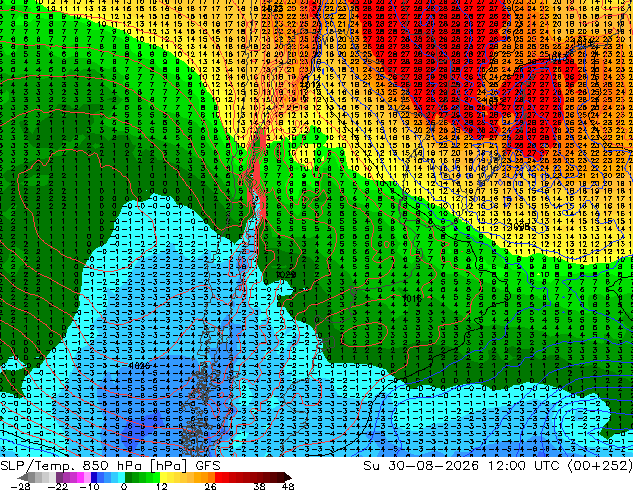The width and height of the screenshot is (634, 490).
Task: Click the -28 label on the temperature legend
Action: 20,486
